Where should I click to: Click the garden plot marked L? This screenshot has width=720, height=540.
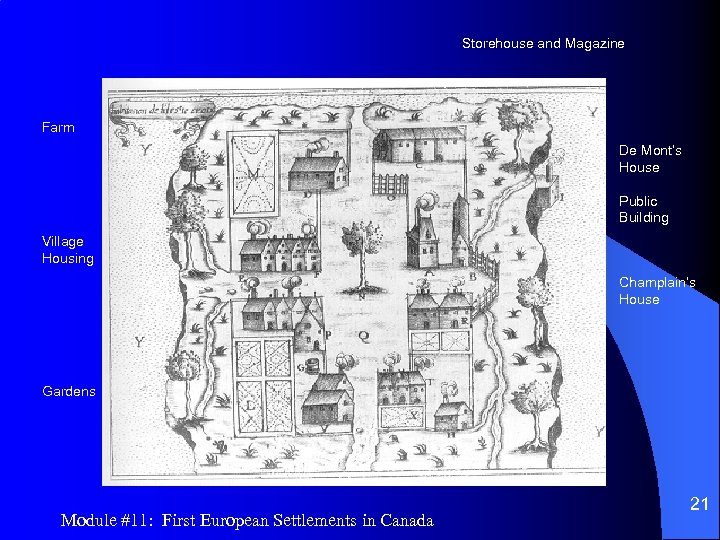click(x=263, y=387)
